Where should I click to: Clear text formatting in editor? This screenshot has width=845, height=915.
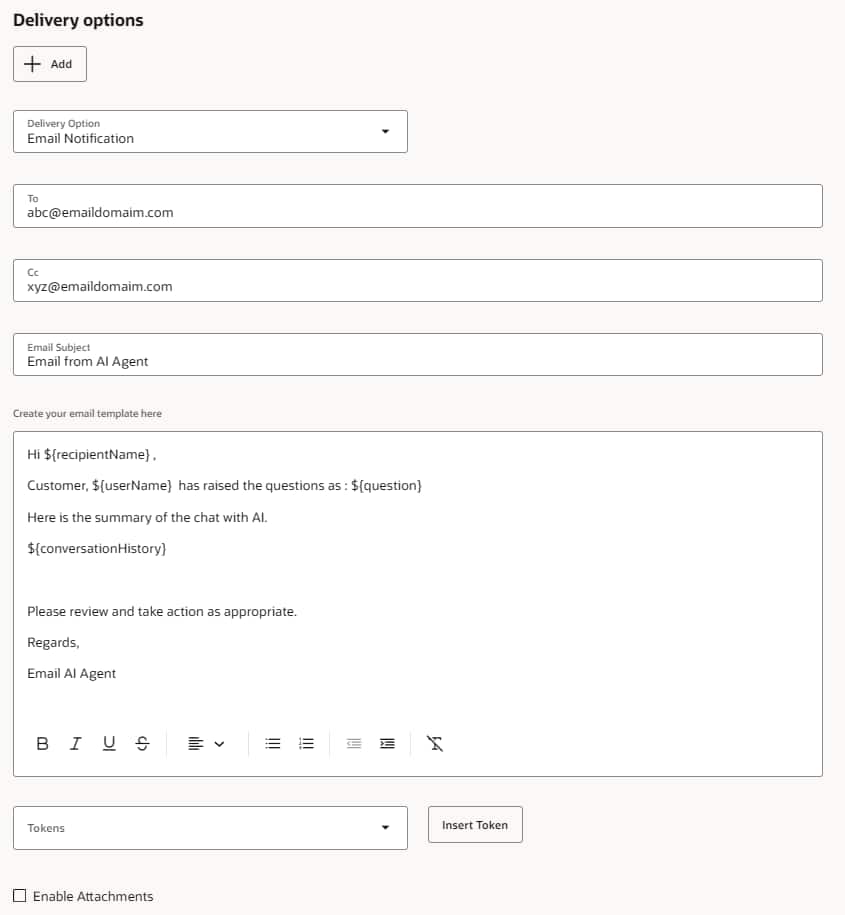(x=435, y=743)
